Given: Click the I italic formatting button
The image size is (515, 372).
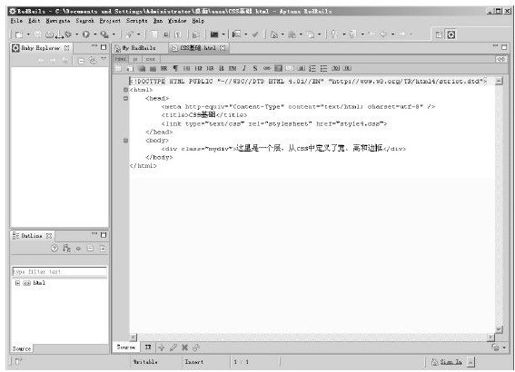Looking at the screenshot, I should pyautogui.click(x=244, y=68).
